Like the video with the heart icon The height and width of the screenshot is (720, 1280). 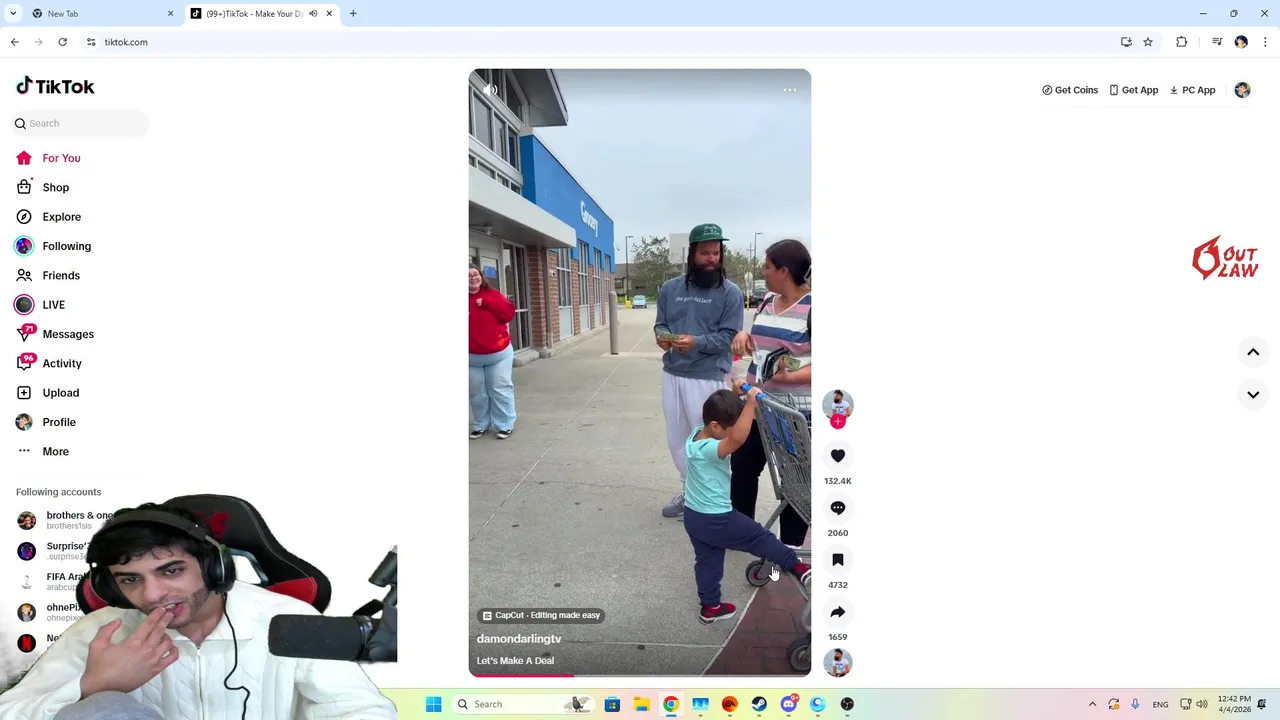[x=838, y=456]
